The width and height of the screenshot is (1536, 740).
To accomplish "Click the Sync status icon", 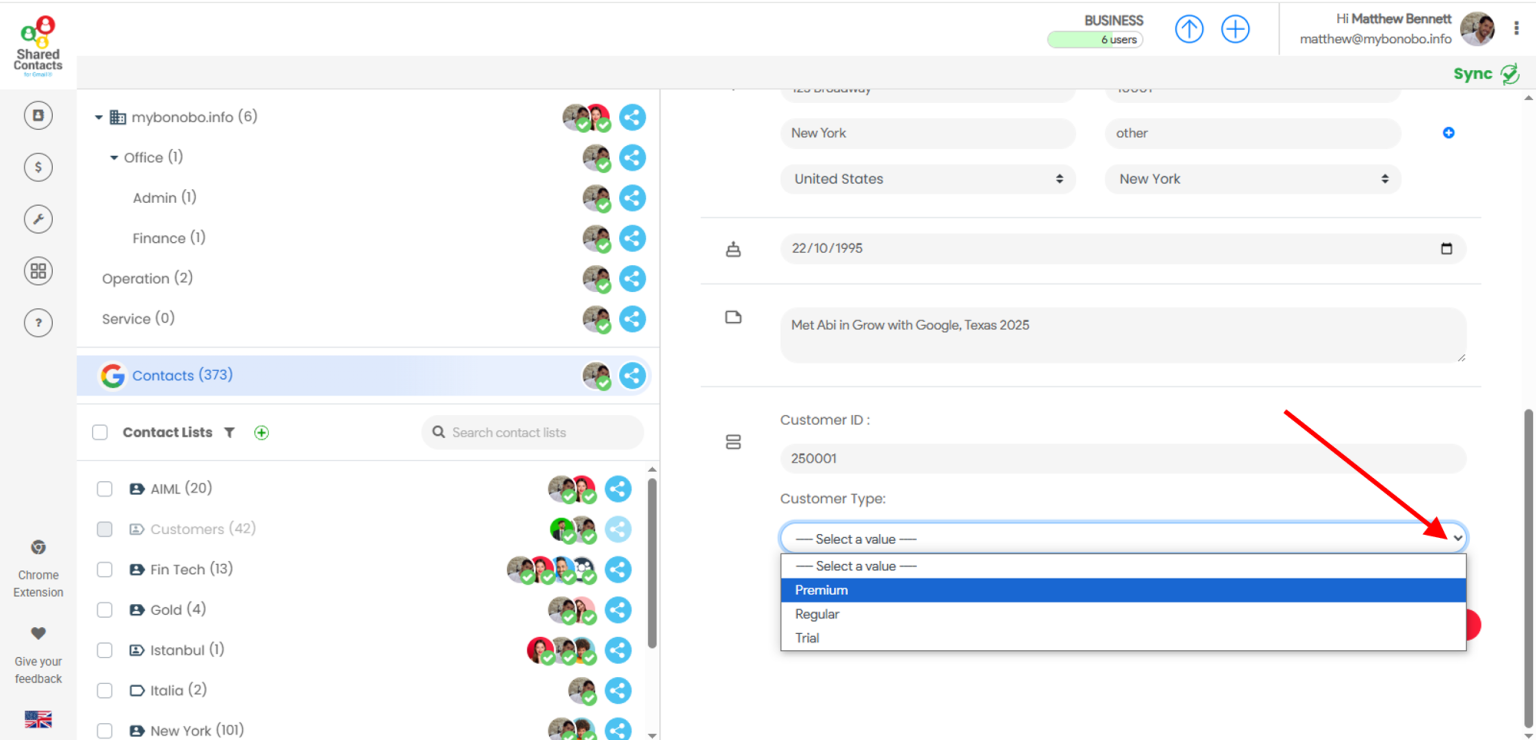I will click(1510, 74).
